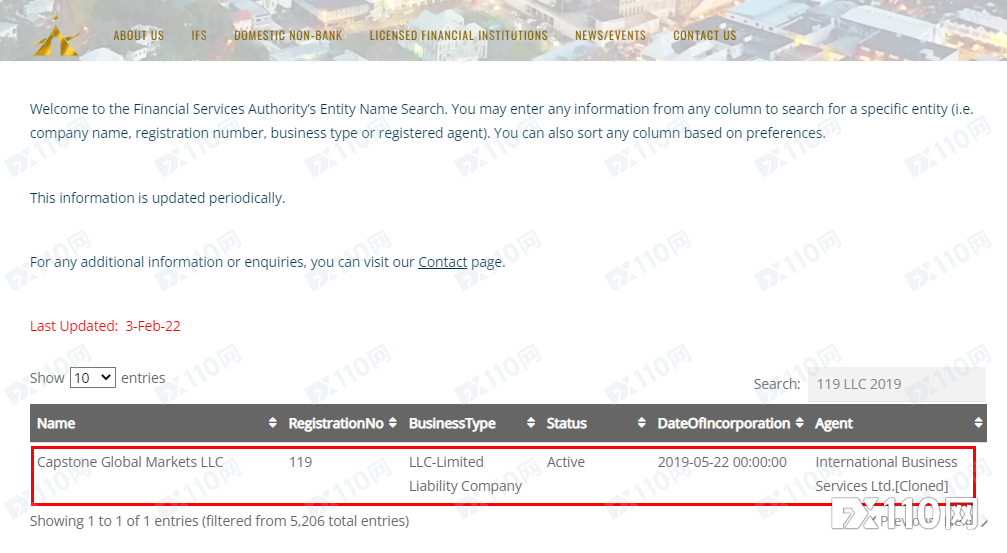Image resolution: width=1007 pixels, height=553 pixels.
Task: Sort by Agent column arrows
Action: point(978,423)
